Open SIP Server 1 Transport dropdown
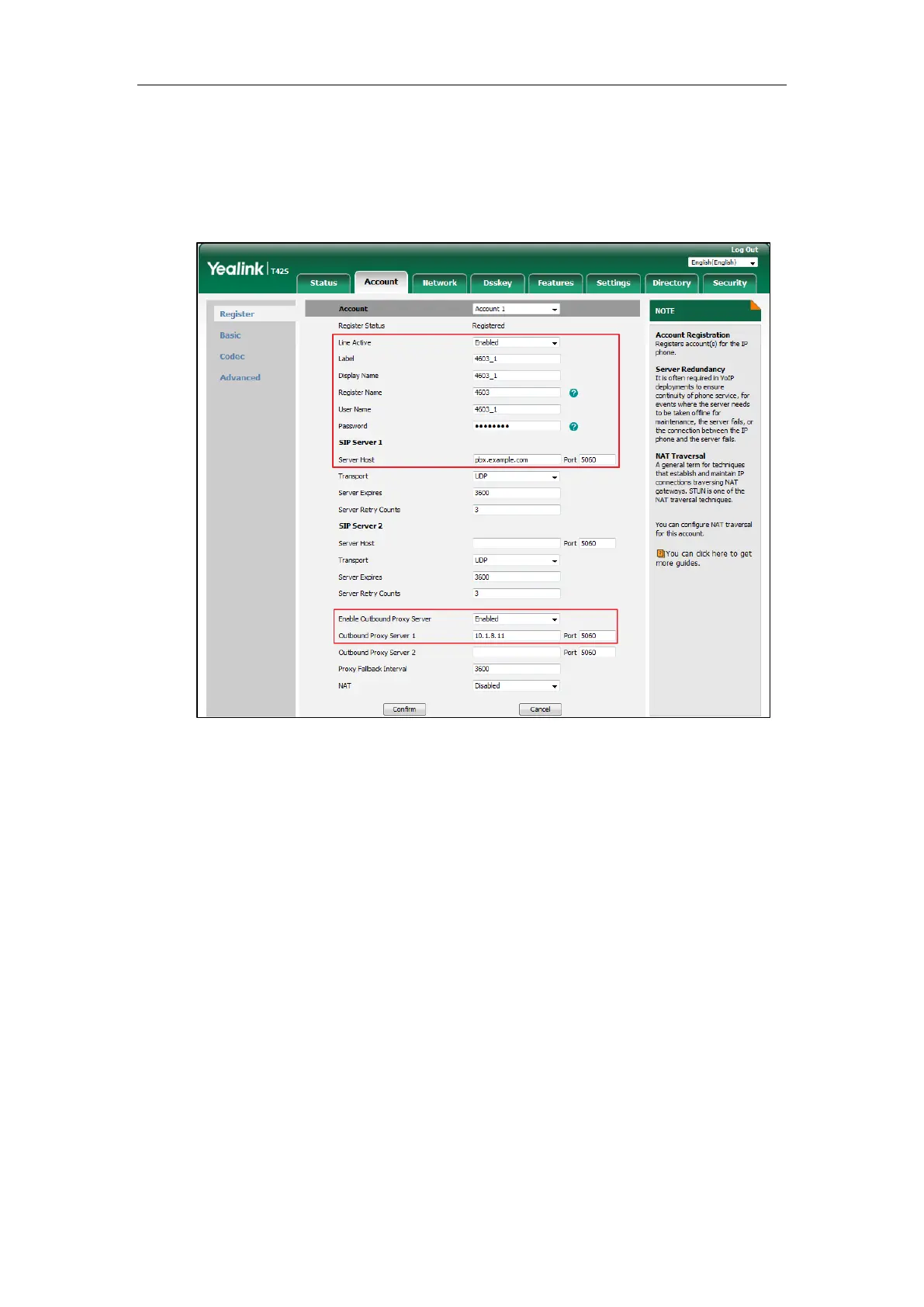This screenshot has width=924, height=1307. point(516,477)
